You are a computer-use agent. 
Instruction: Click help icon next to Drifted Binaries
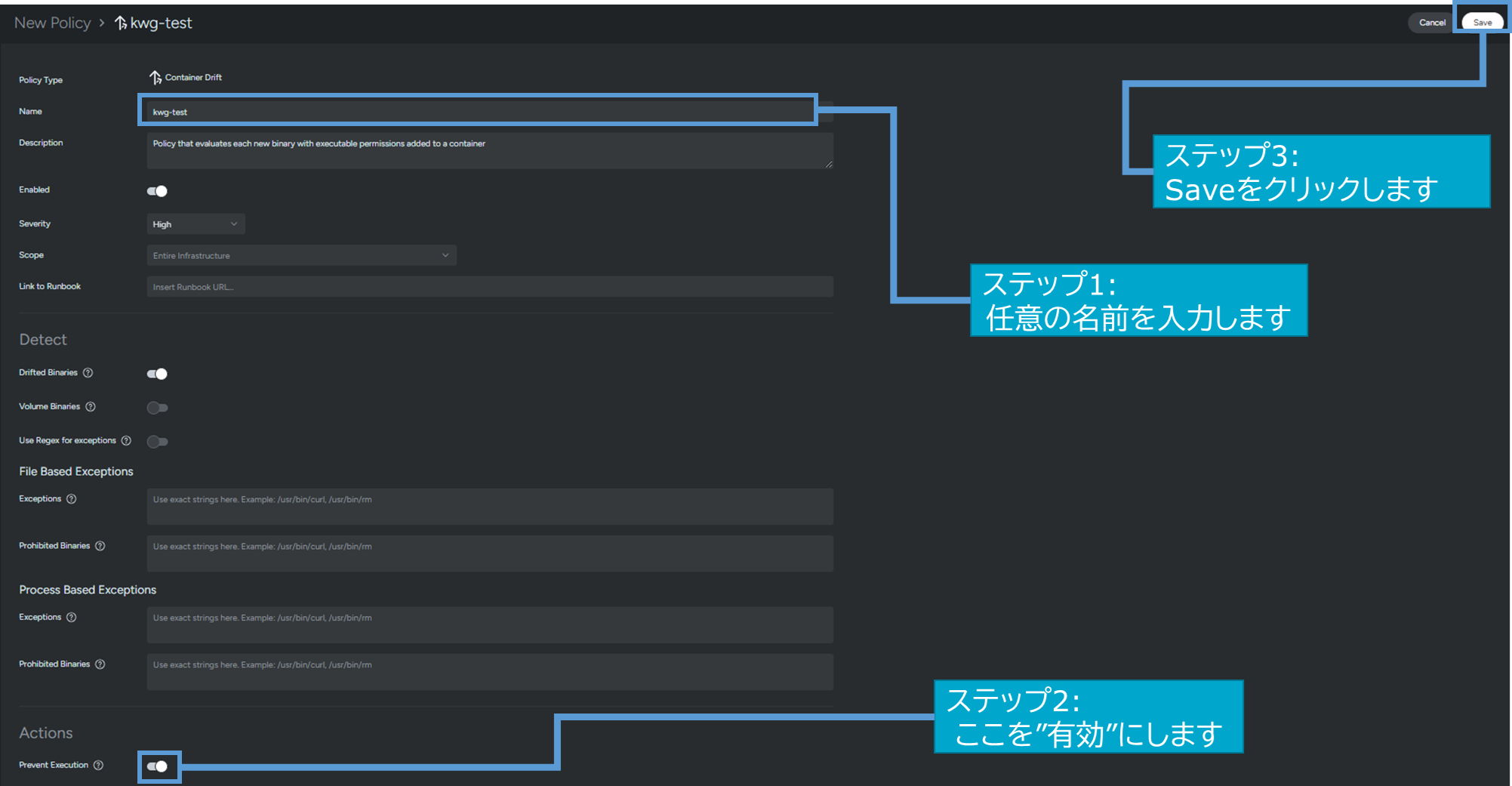click(88, 373)
